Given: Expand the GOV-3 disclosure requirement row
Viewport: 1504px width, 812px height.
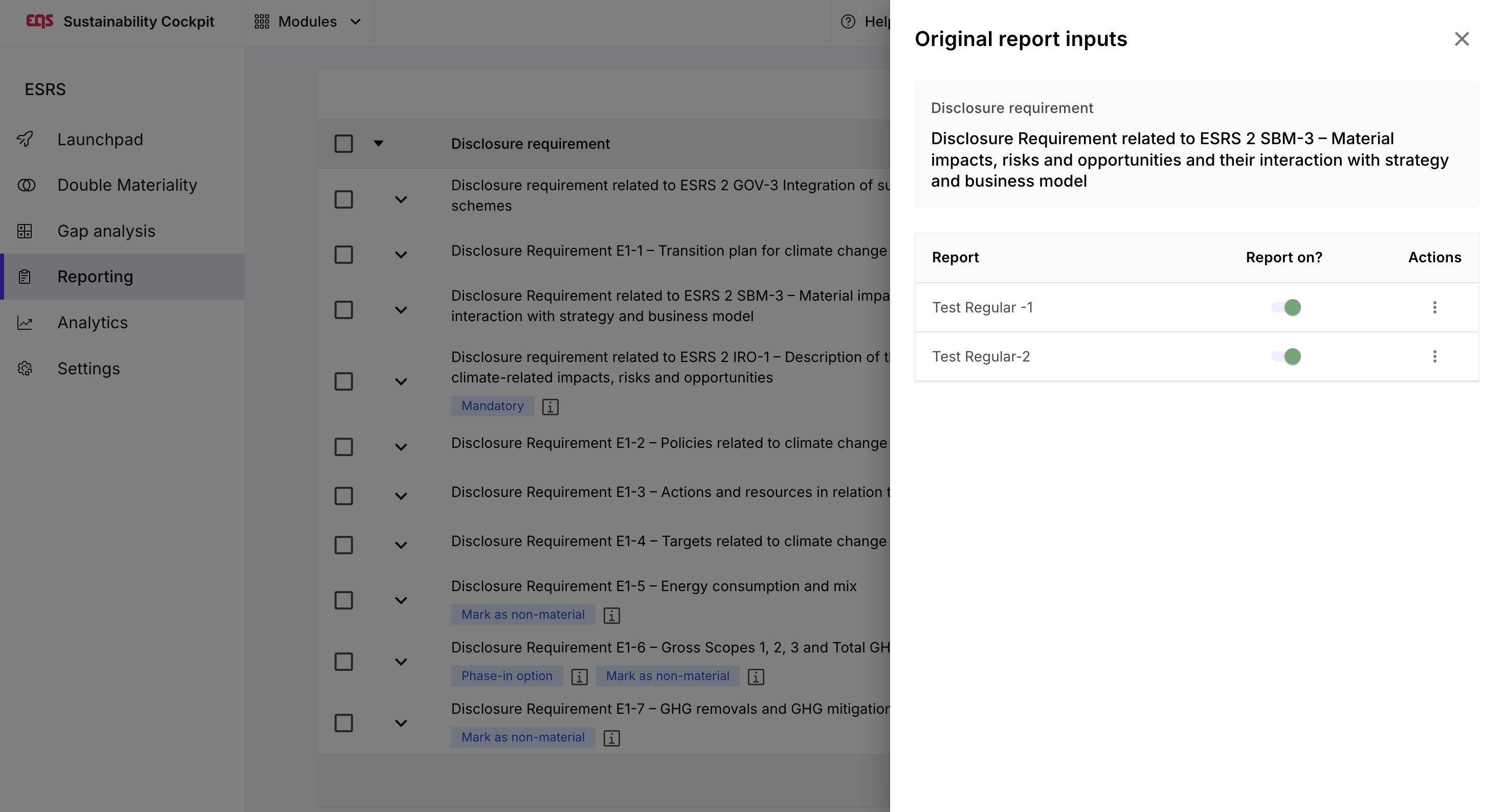Looking at the screenshot, I should [401, 199].
